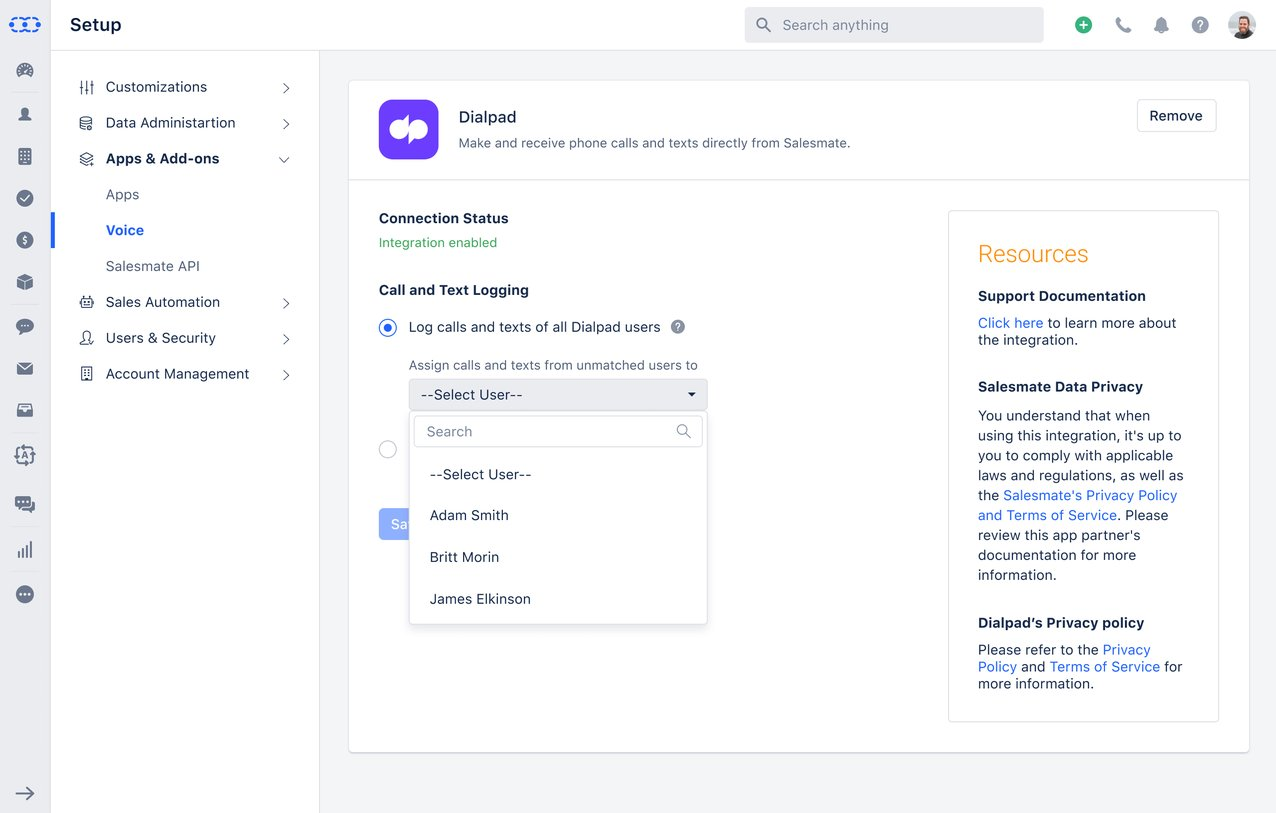Image resolution: width=1276 pixels, height=813 pixels.
Task: Click the Salesmate logo in the sidebar
Action: [x=25, y=25]
